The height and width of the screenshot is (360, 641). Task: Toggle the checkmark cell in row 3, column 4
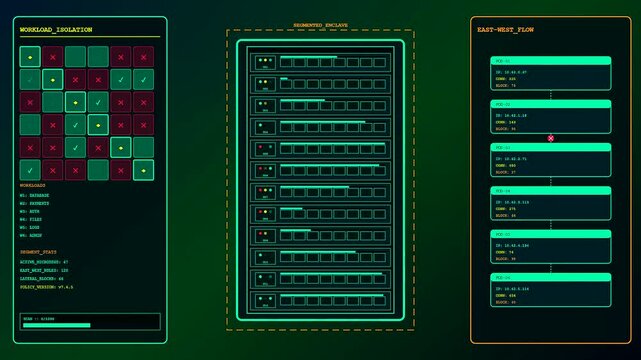point(98,102)
